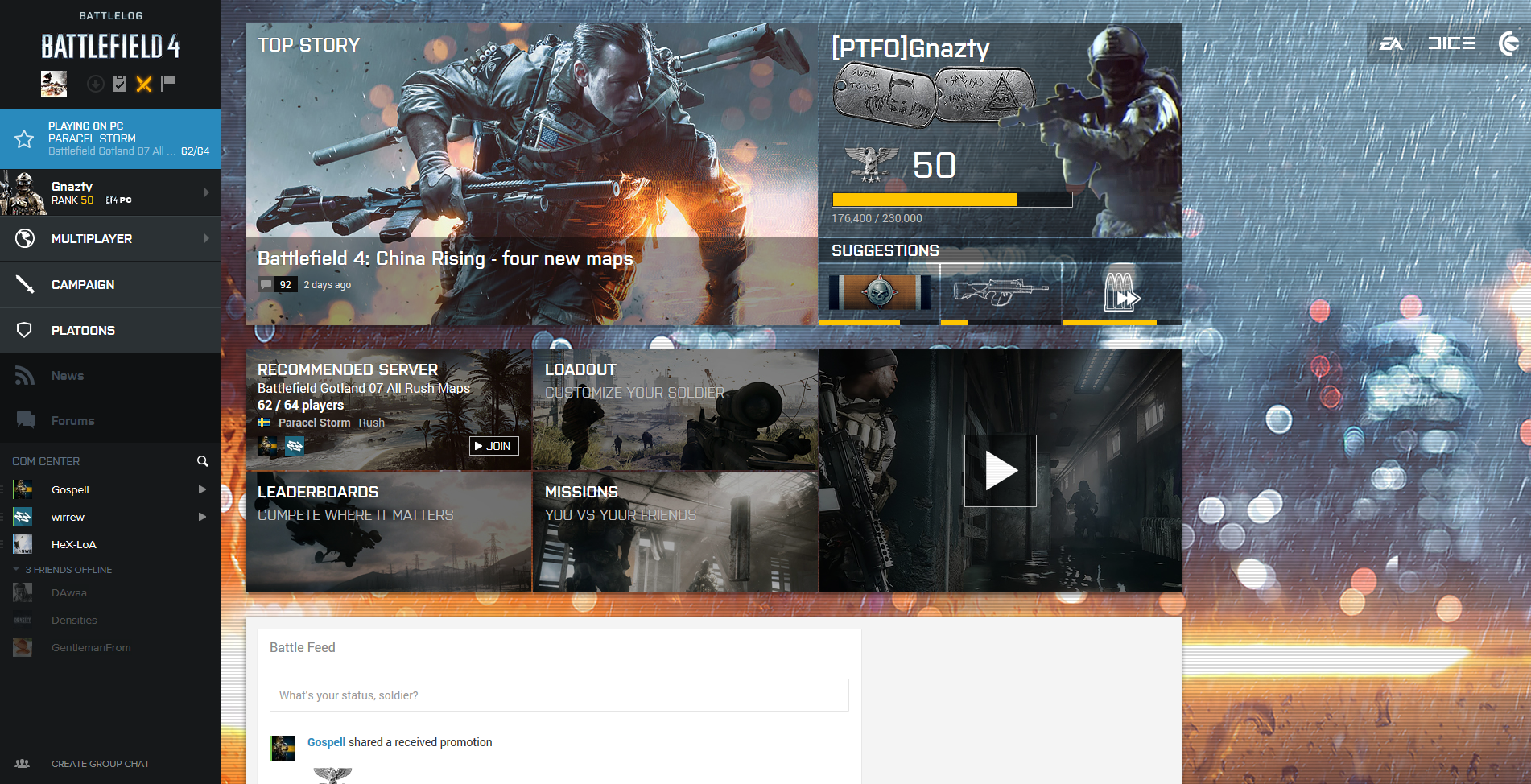Open the crossed swords notification icon
This screenshot has height=784, width=1531.
(144, 84)
